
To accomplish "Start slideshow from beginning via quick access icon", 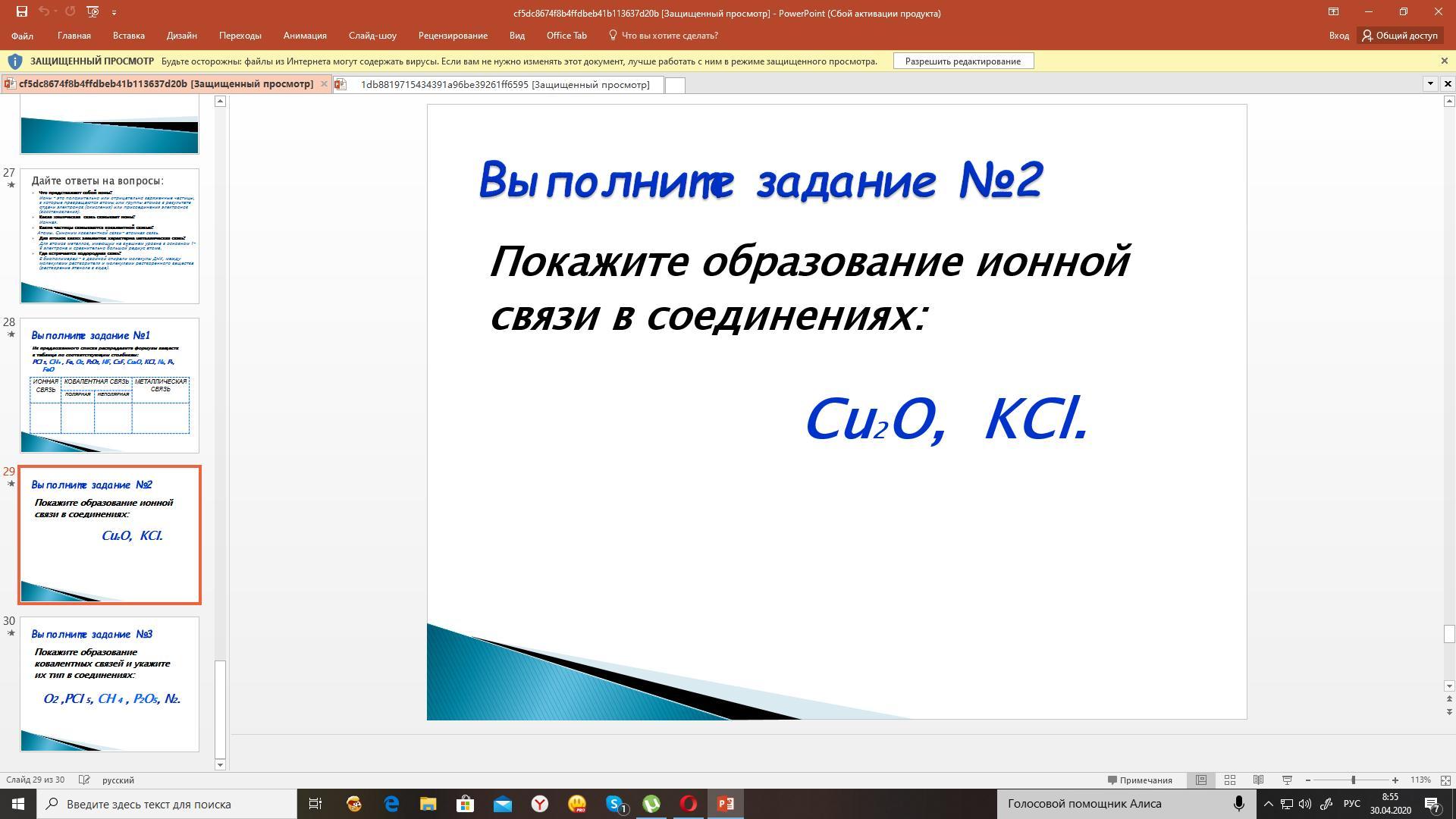I will point(93,11).
